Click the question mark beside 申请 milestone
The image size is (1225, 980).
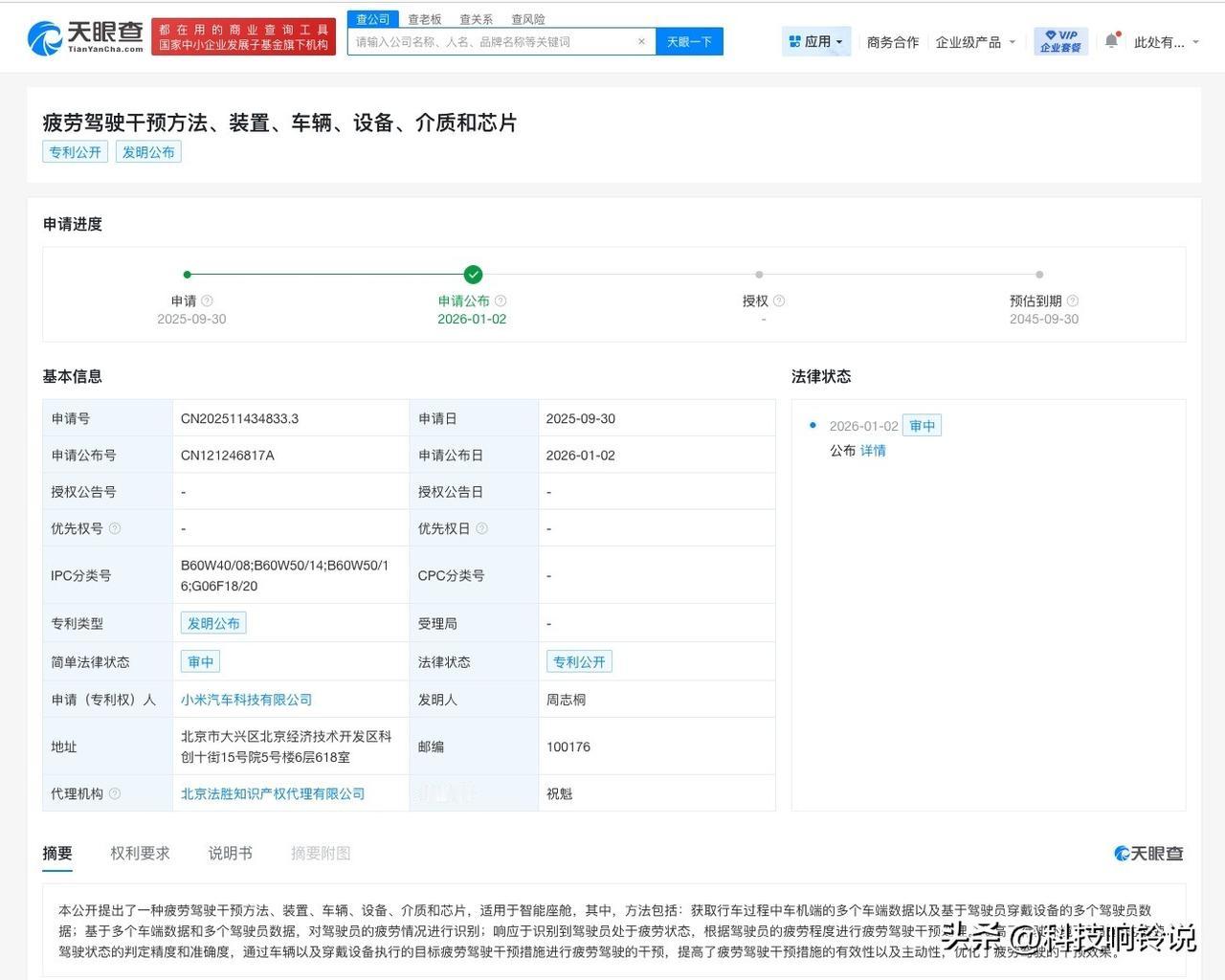(206, 300)
